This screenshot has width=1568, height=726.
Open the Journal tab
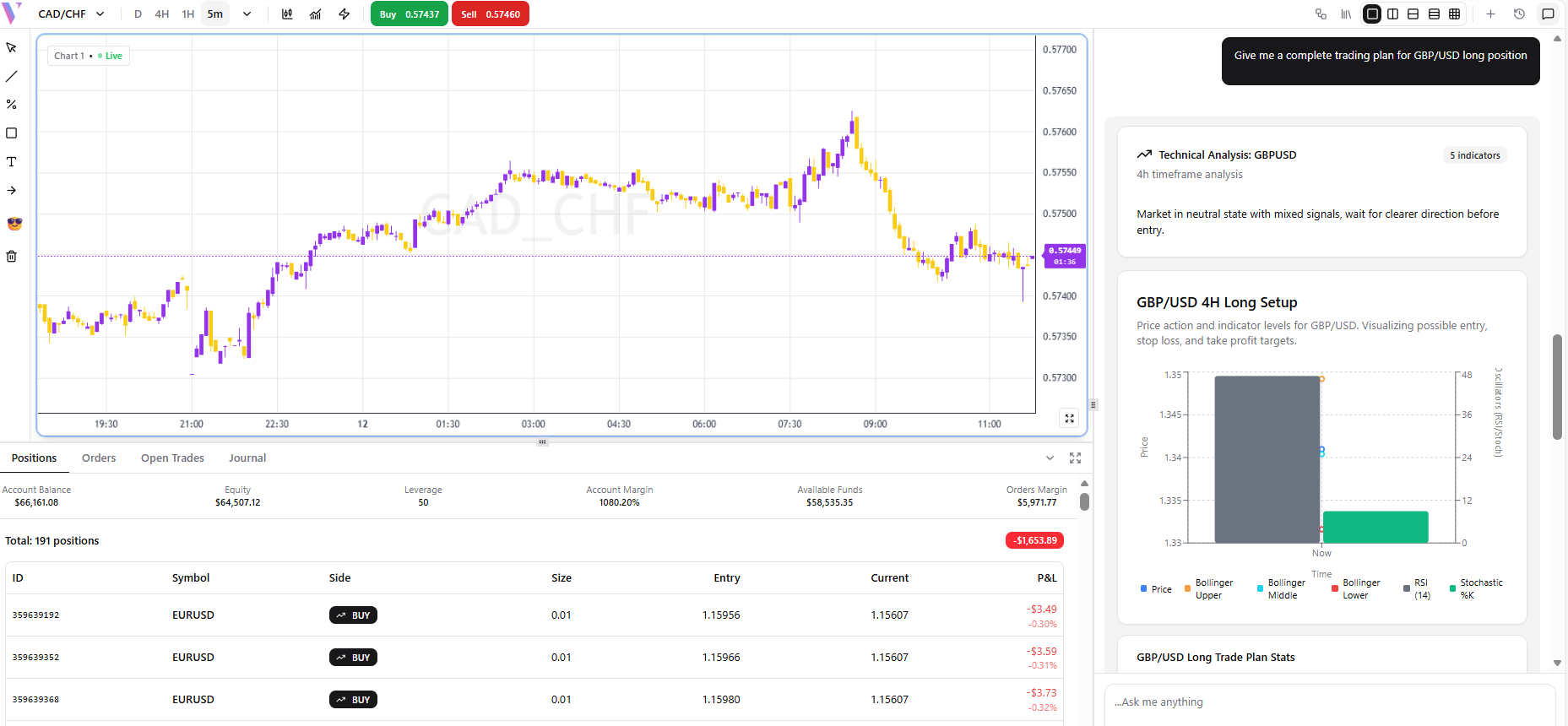247,458
